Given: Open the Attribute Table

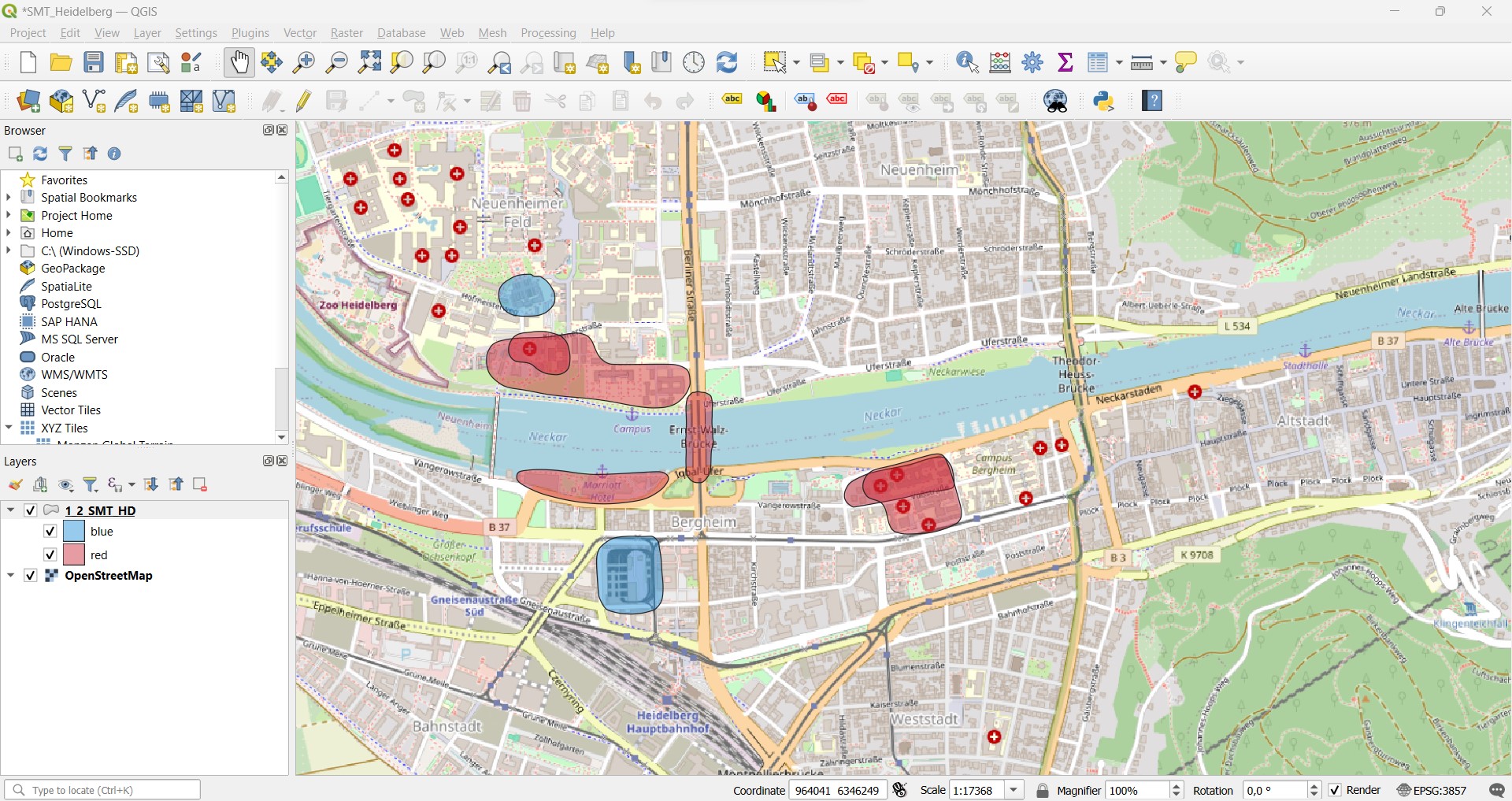Looking at the screenshot, I should [1099, 61].
